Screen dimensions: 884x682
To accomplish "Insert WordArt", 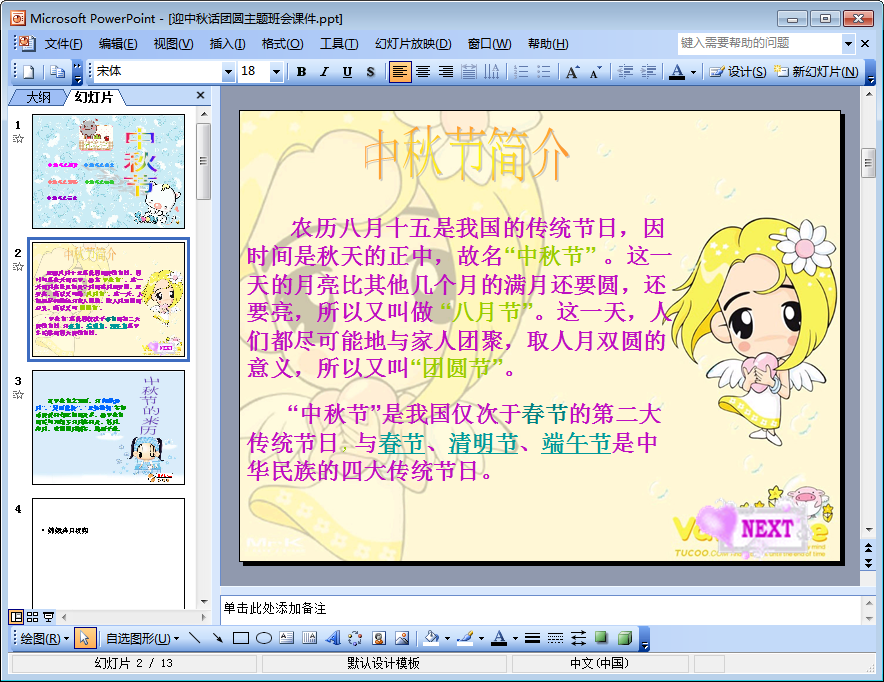I will pyautogui.click(x=333, y=639).
